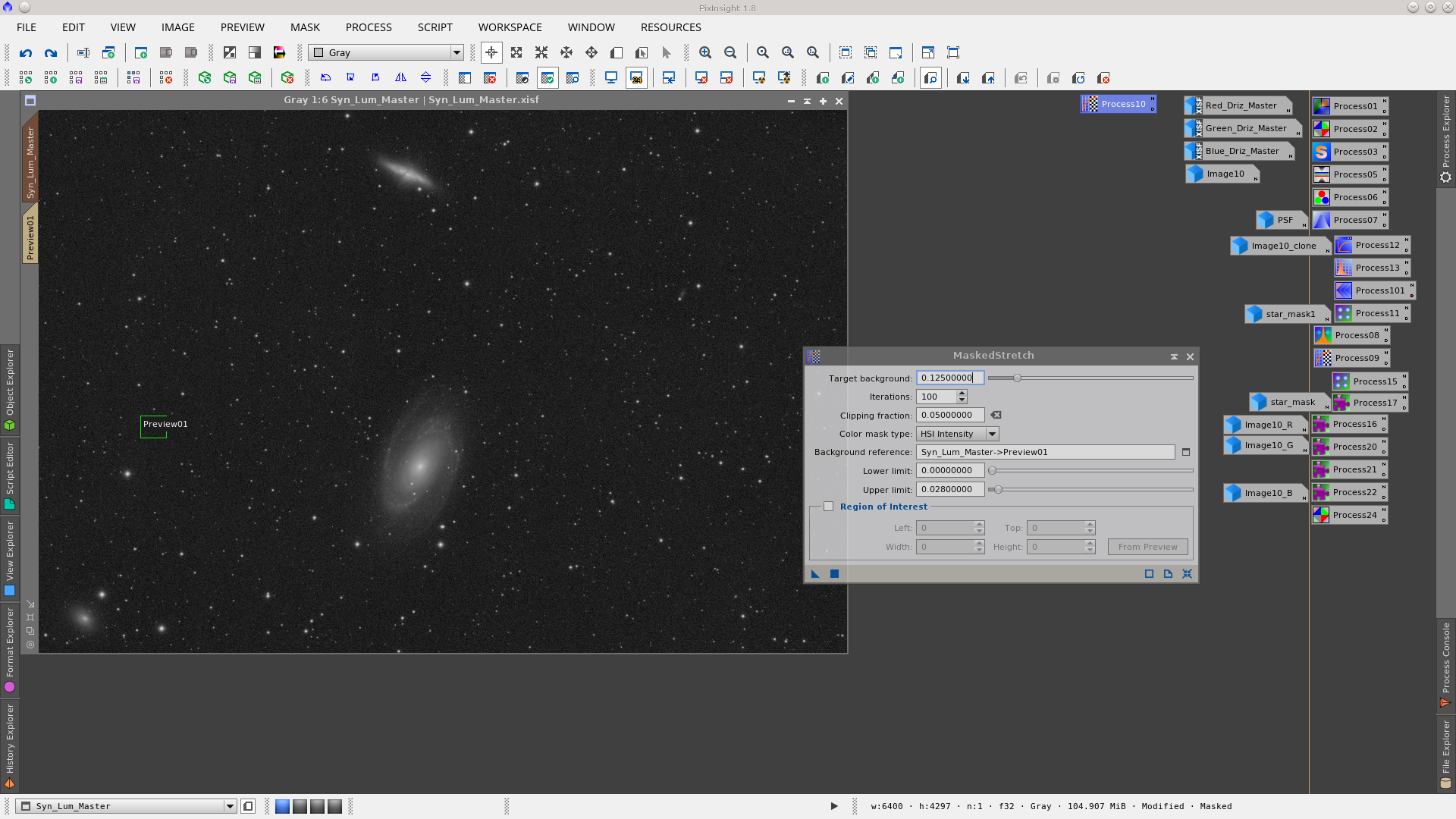Select the arrow pointer tool in toolbar
This screenshot has height=819, width=1456.
click(x=667, y=53)
